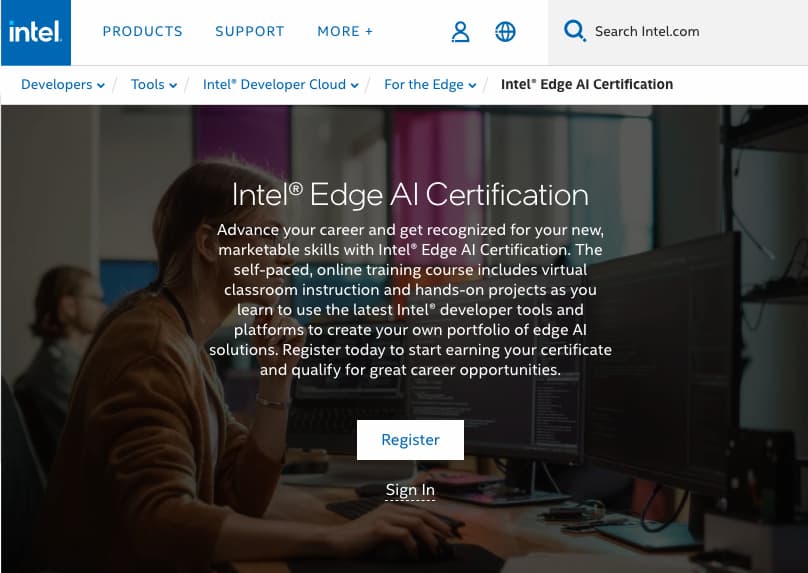This screenshot has height=573, width=808.
Task: Click the Intel logo
Action: pyautogui.click(x=36, y=32)
